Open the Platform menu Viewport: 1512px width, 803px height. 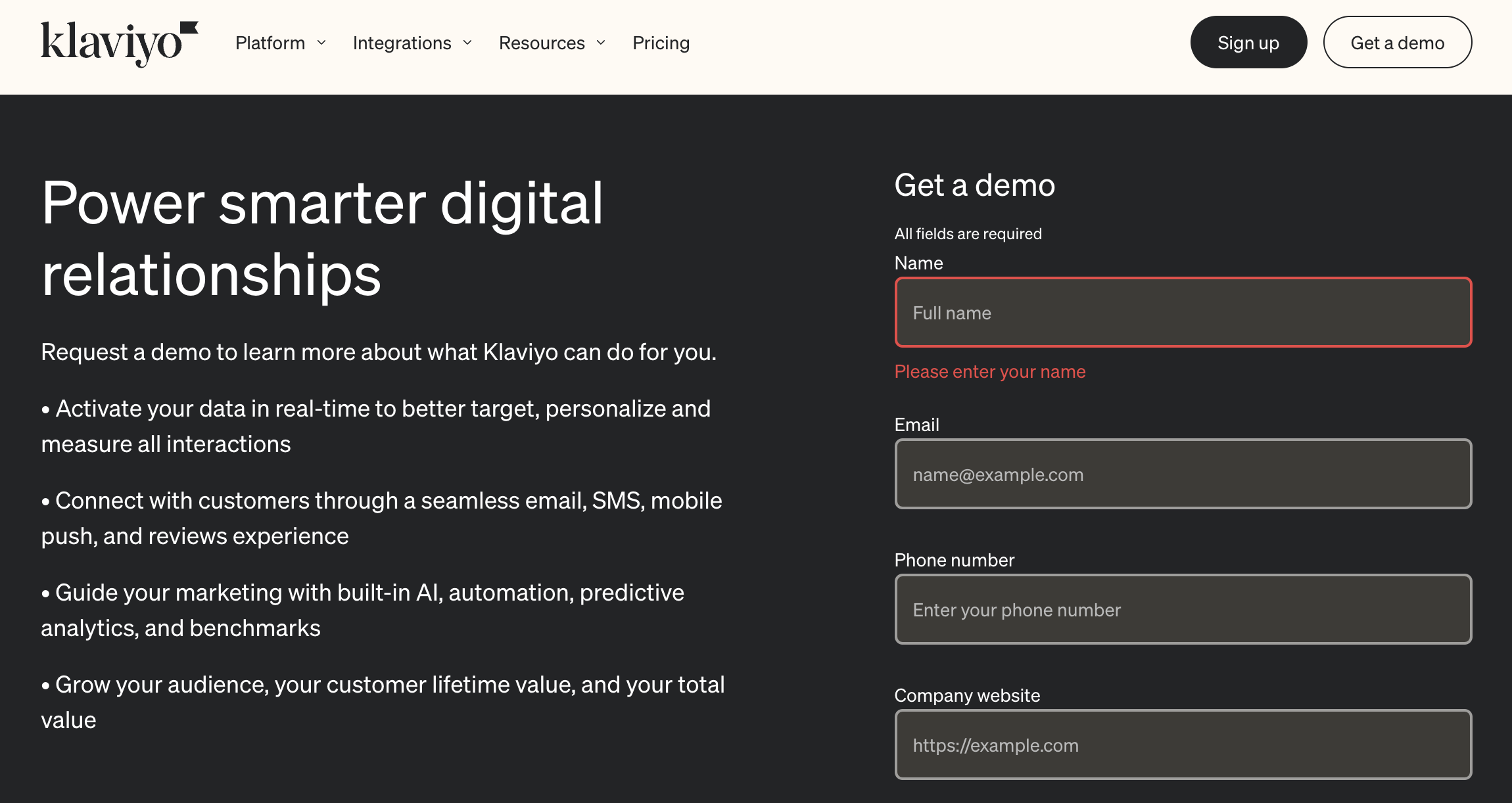tap(270, 43)
